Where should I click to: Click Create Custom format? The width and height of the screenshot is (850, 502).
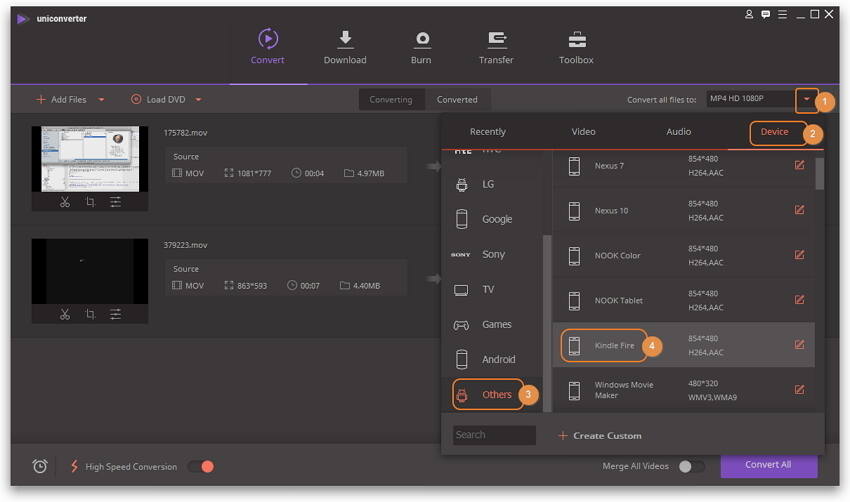(x=600, y=436)
